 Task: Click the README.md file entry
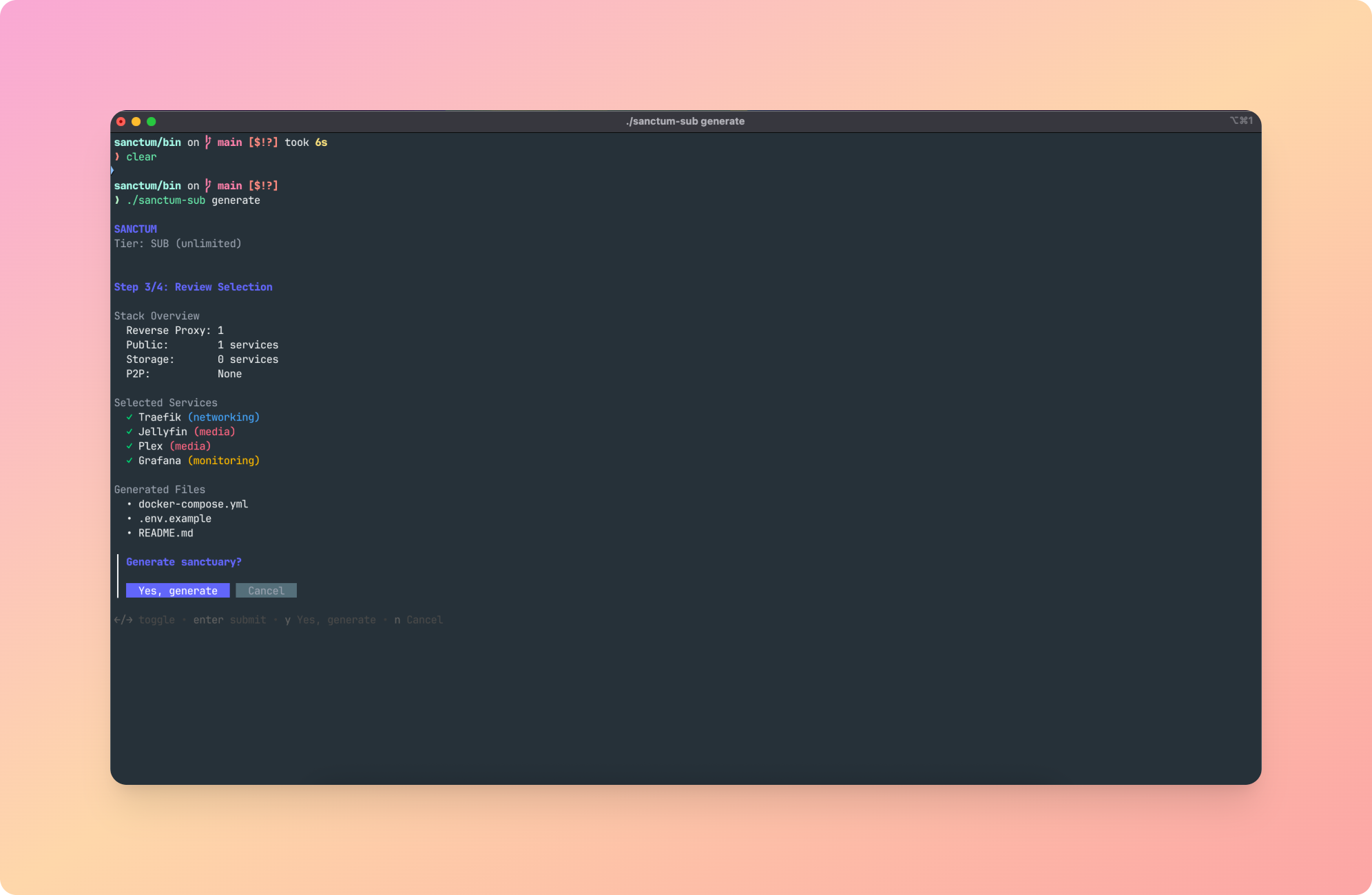pos(165,533)
